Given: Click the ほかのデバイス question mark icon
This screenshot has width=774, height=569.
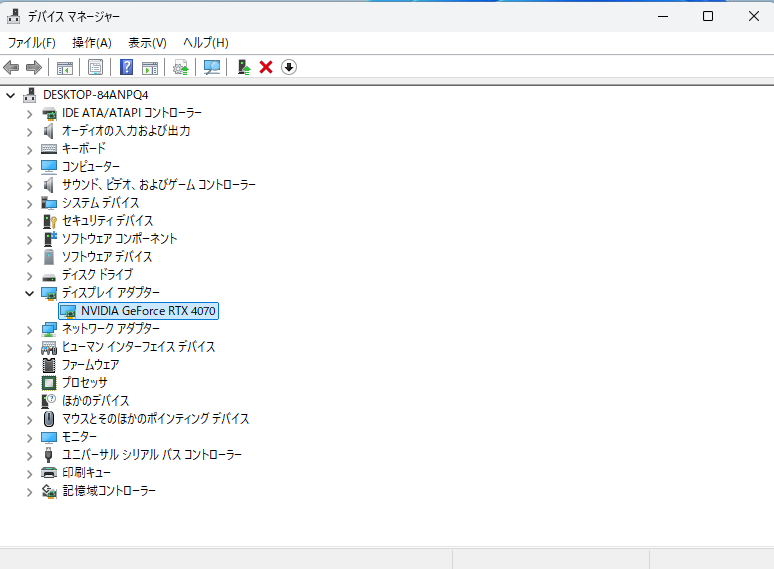Looking at the screenshot, I should (49, 401).
